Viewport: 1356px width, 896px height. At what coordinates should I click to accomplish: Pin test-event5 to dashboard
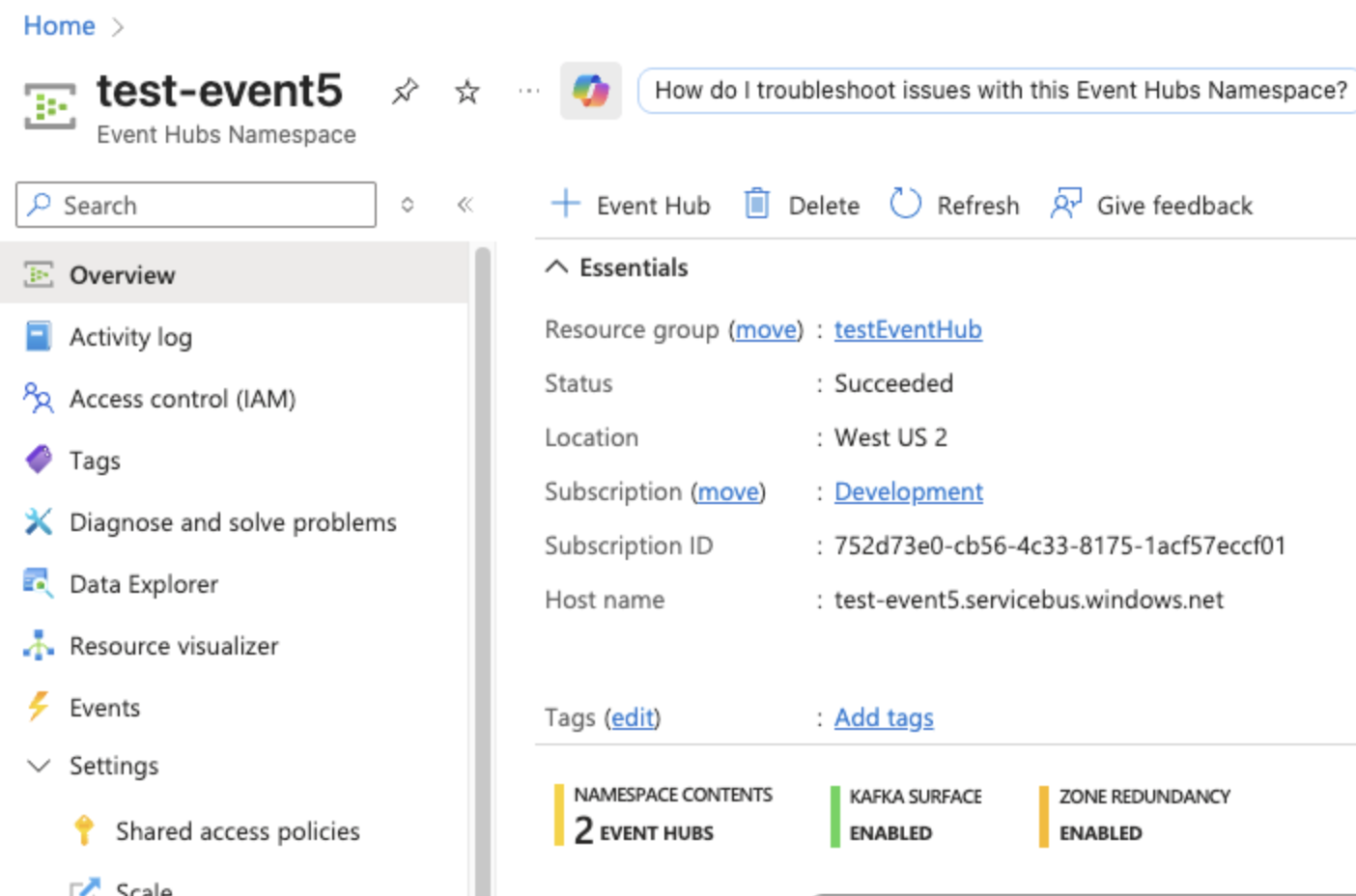(405, 90)
